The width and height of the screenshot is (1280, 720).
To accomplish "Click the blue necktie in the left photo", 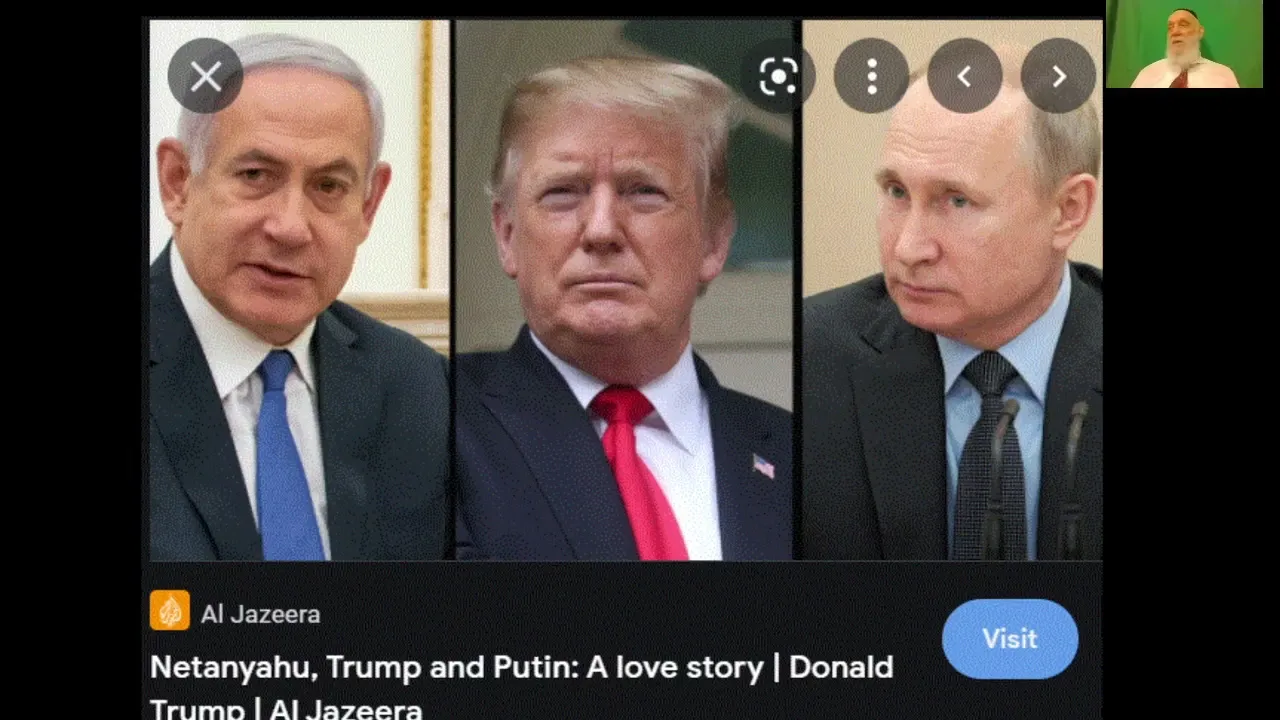I will 287,455.
